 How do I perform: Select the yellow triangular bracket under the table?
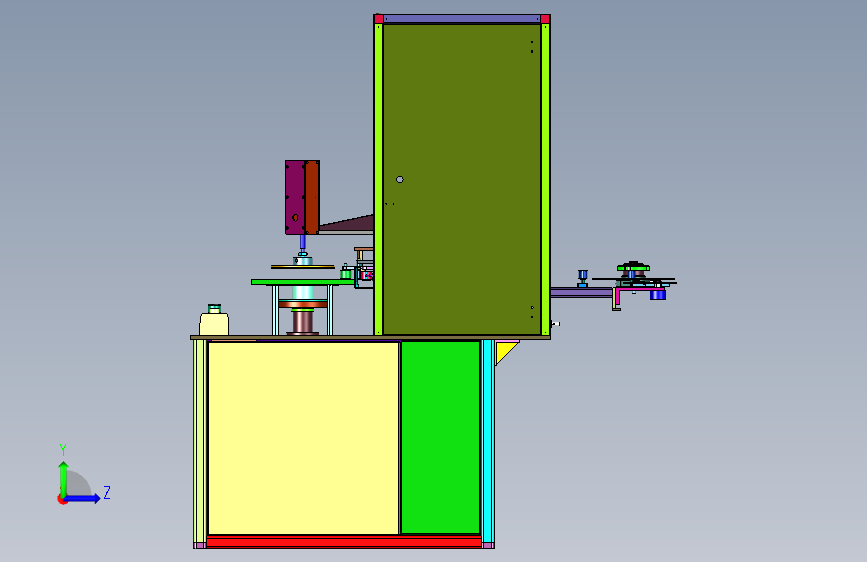coord(505,352)
